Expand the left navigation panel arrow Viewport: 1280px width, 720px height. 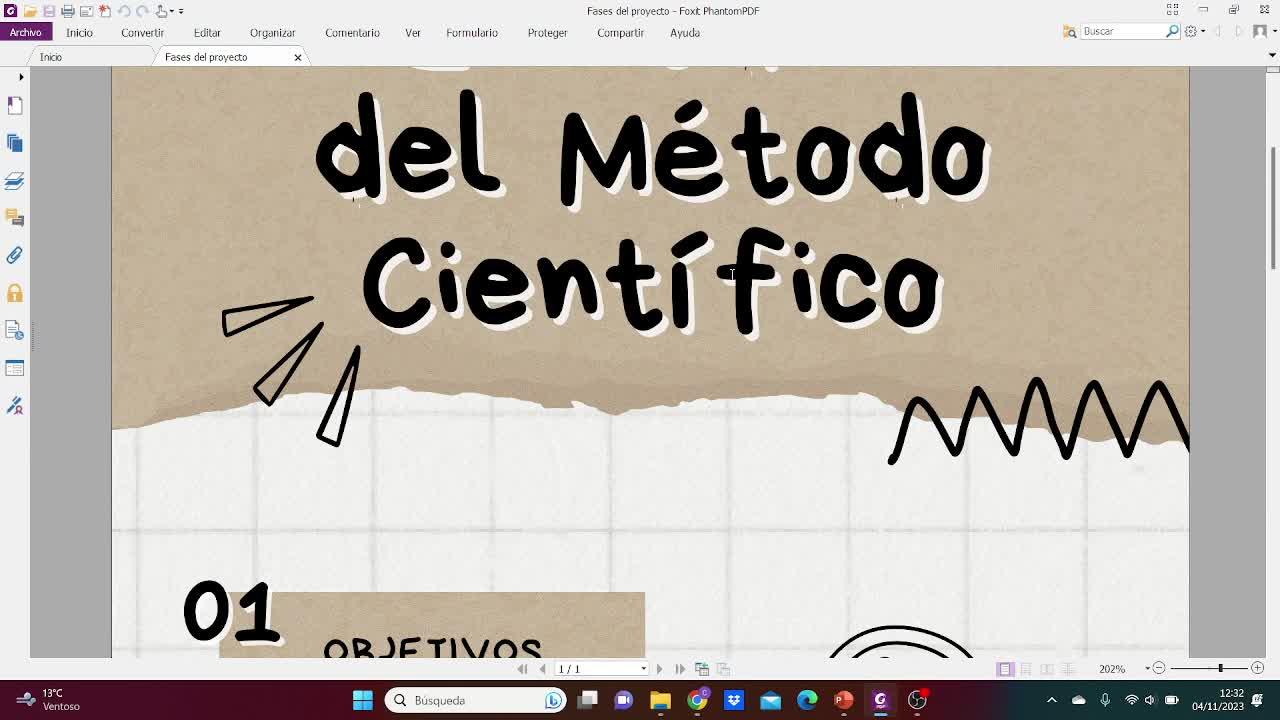[x=21, y=77]
